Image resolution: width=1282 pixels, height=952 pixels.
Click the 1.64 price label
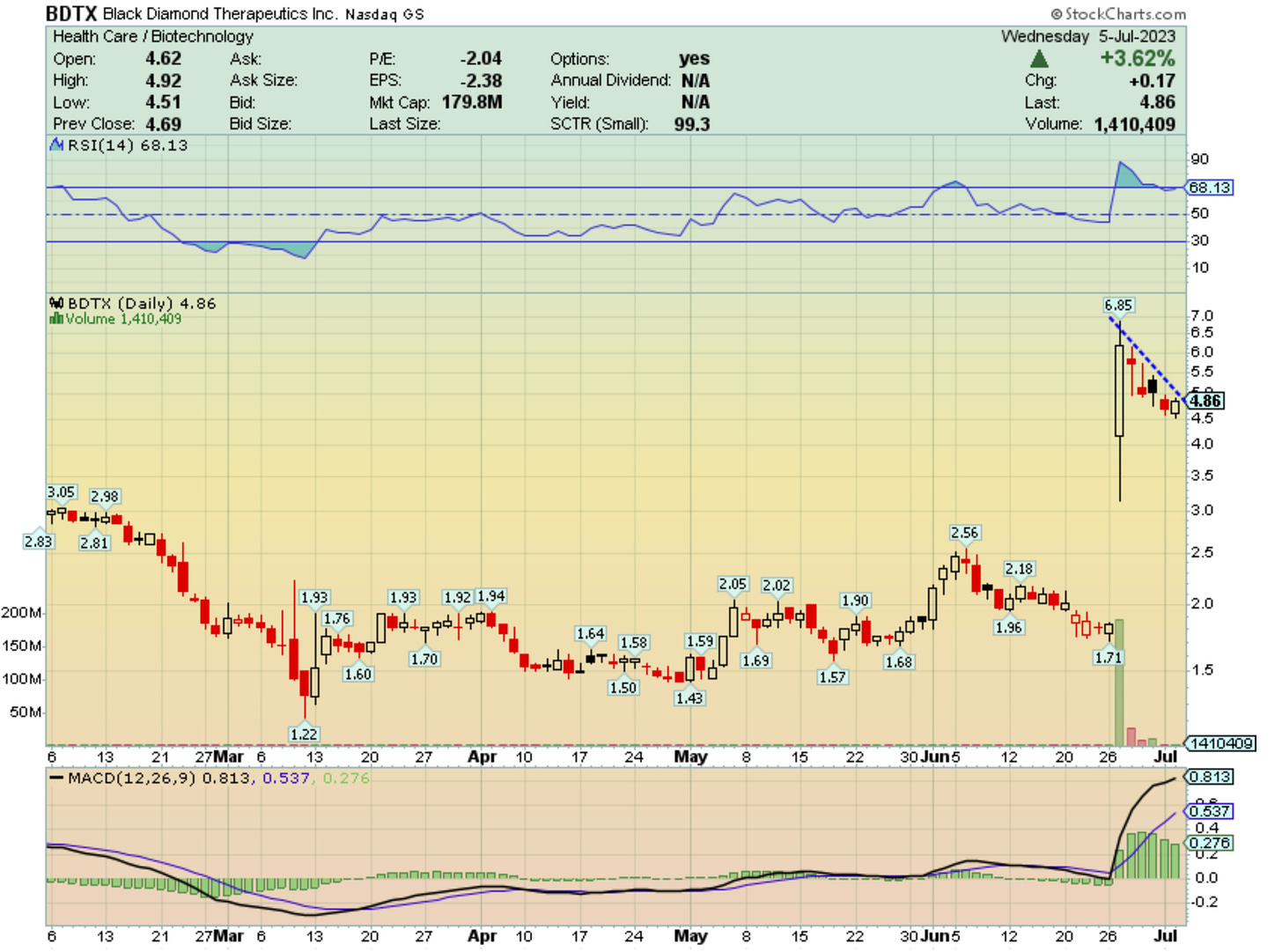590,633
